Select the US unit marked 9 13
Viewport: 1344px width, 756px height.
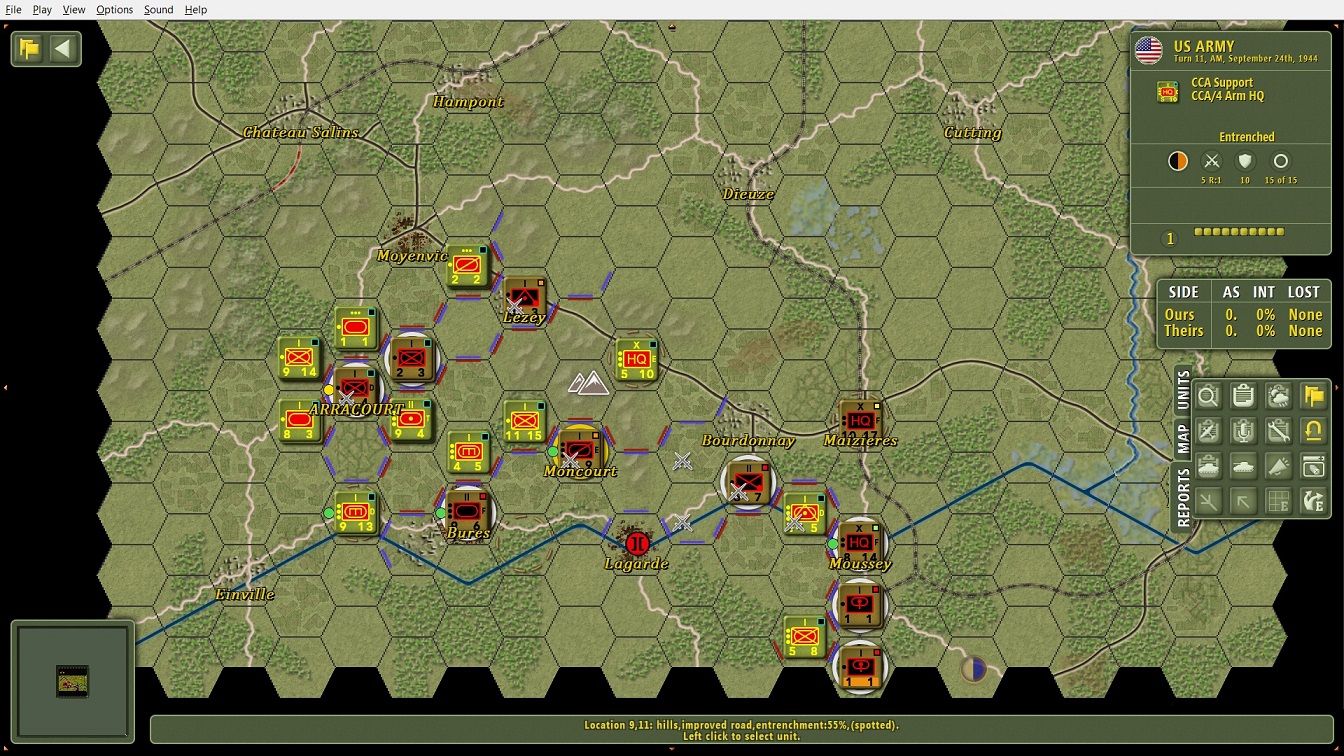pos(356,513)
